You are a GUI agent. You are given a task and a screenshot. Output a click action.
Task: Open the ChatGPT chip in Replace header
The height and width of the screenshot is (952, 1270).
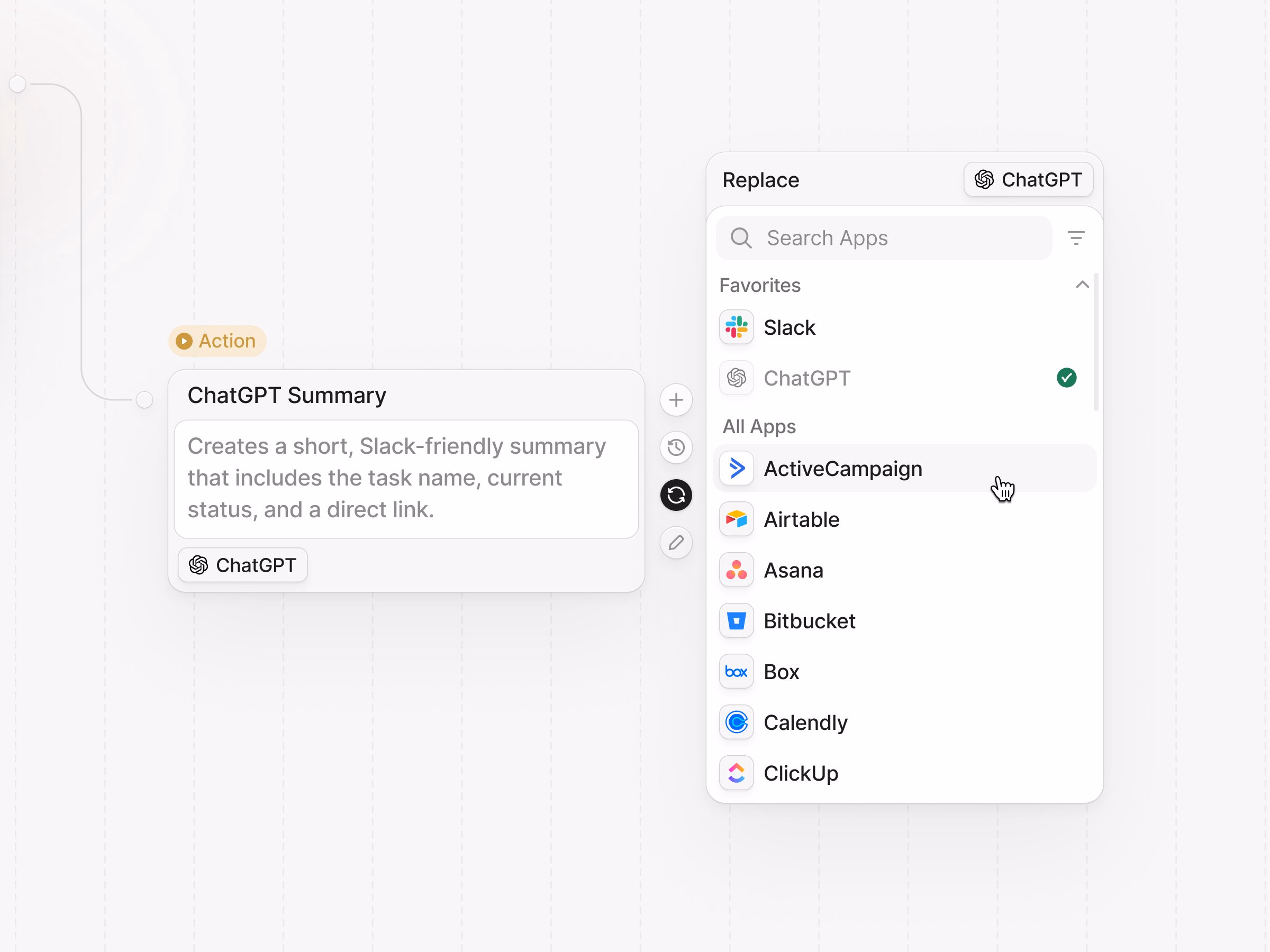click(1028, 180)
